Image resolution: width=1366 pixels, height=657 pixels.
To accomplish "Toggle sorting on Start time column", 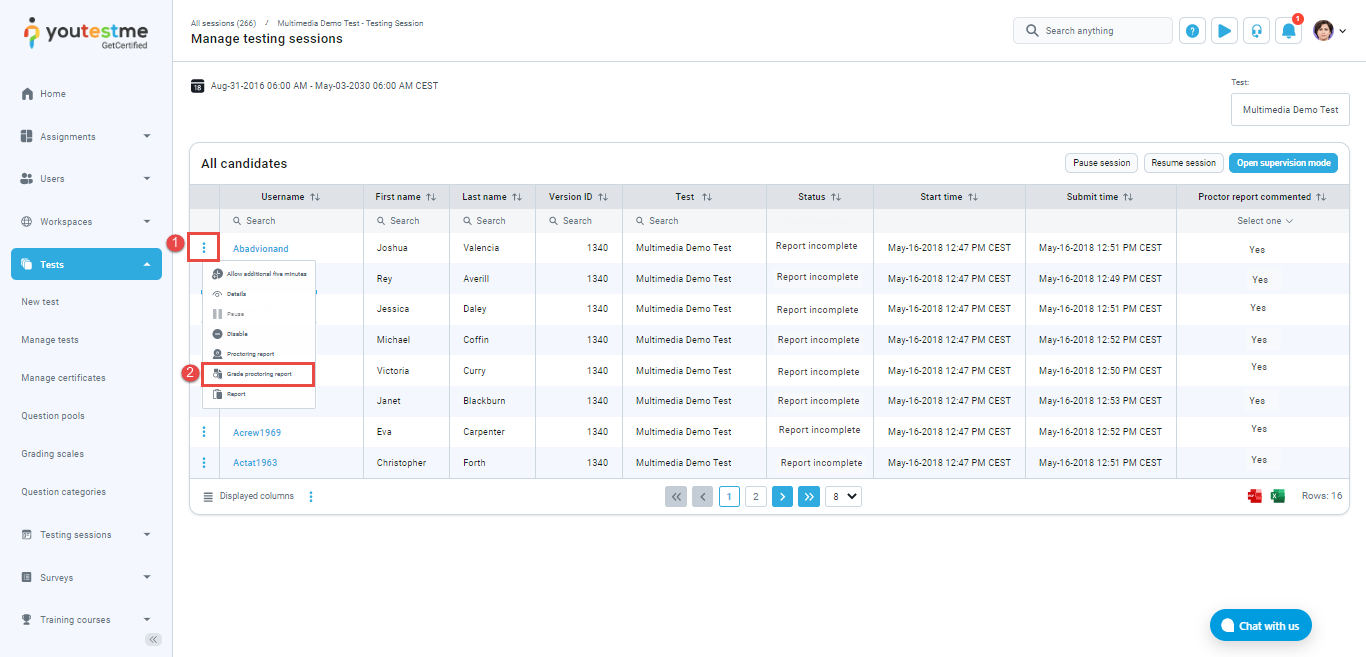I will (972, 197).
